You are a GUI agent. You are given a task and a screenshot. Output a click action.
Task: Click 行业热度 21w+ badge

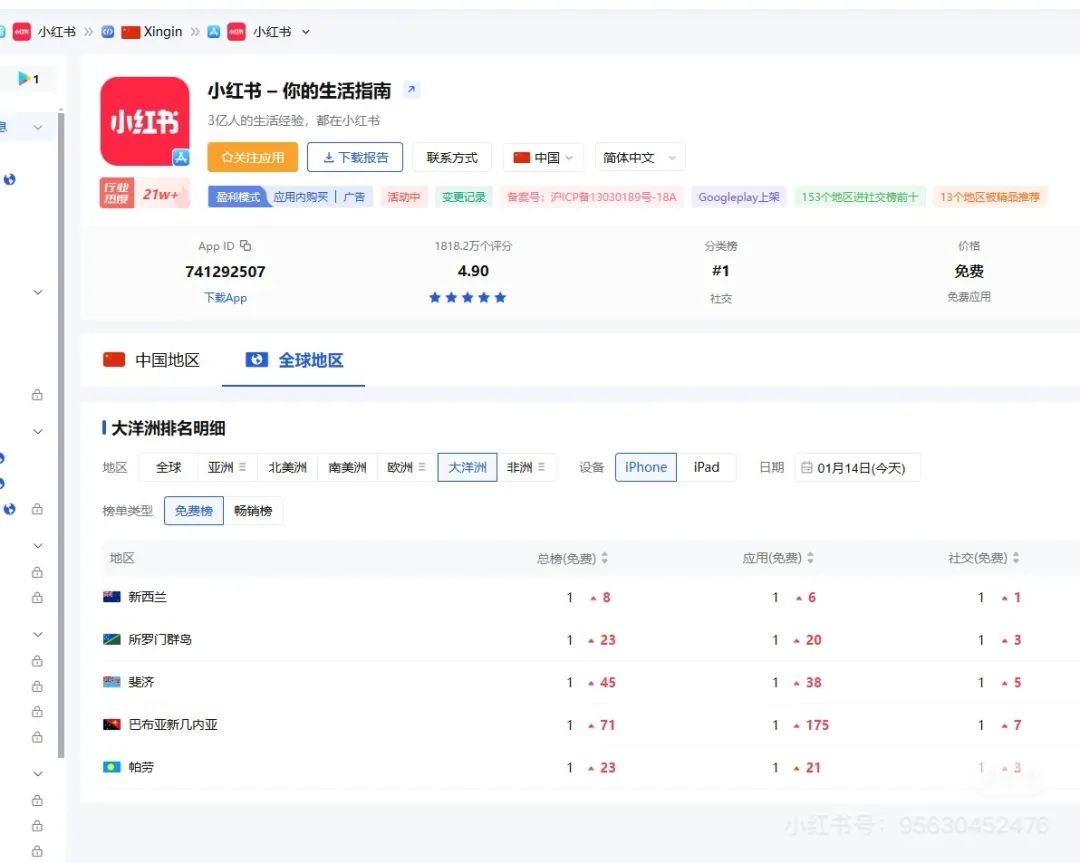(x=144, y=194)
